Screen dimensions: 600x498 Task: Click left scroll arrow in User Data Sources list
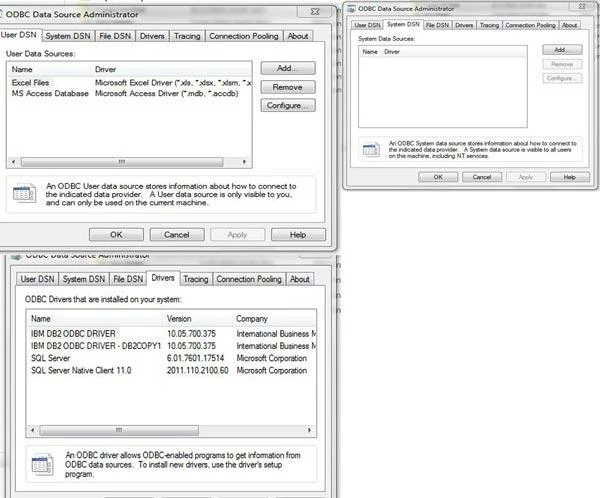(x=13, y=162)
